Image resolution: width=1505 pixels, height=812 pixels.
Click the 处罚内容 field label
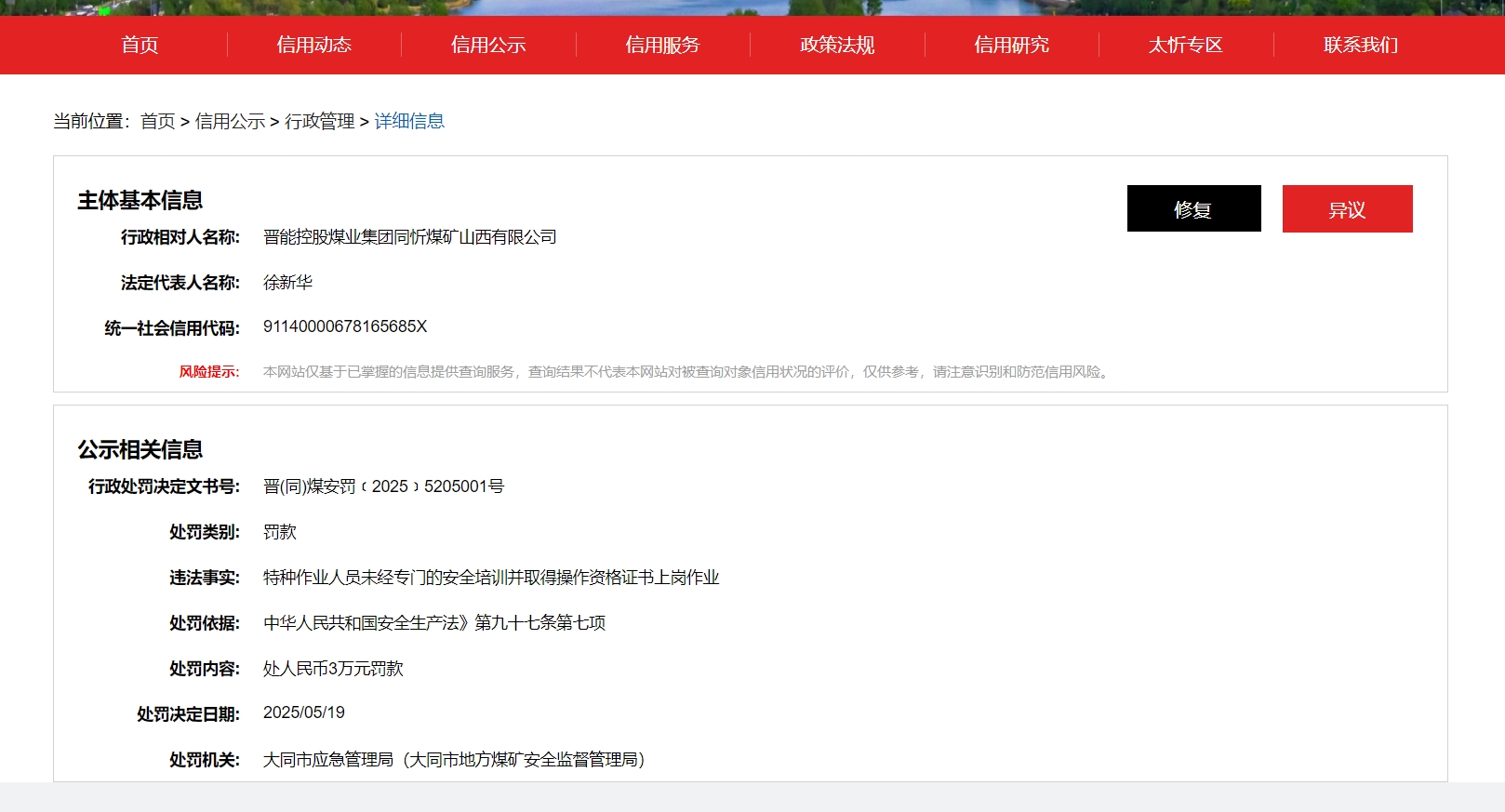click(205, 669)
